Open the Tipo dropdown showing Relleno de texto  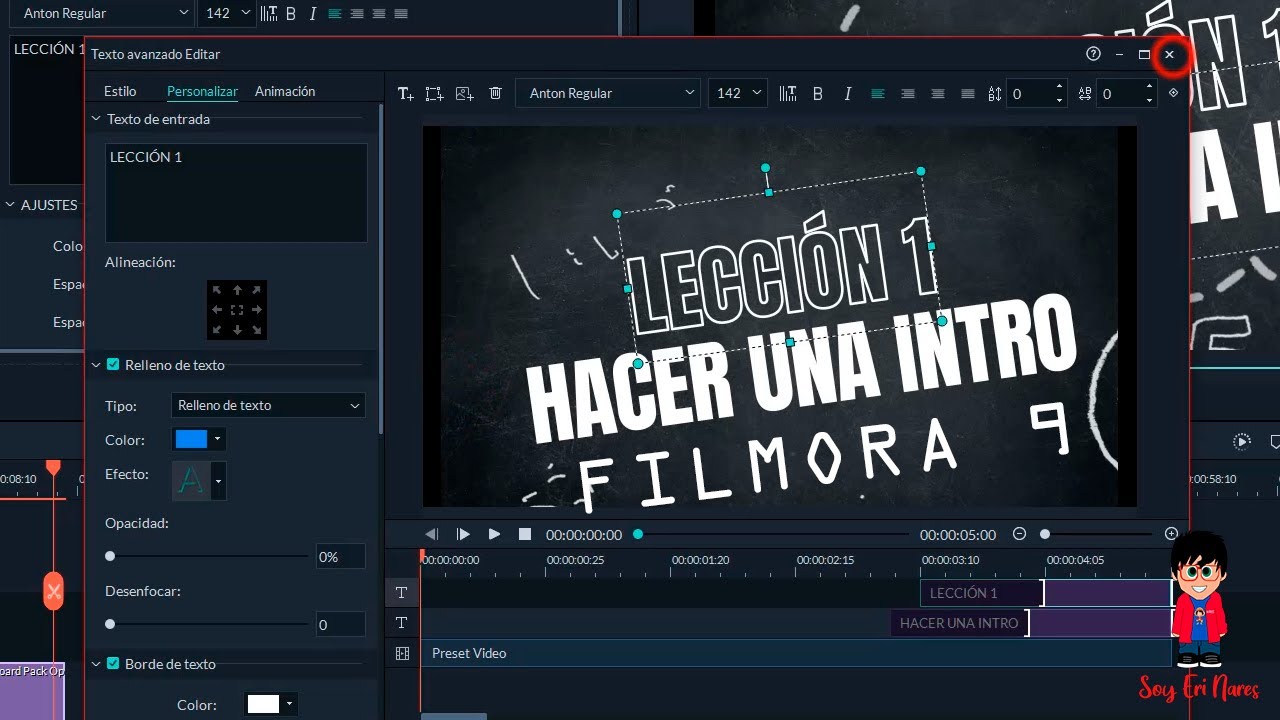[x=268, y=405]
